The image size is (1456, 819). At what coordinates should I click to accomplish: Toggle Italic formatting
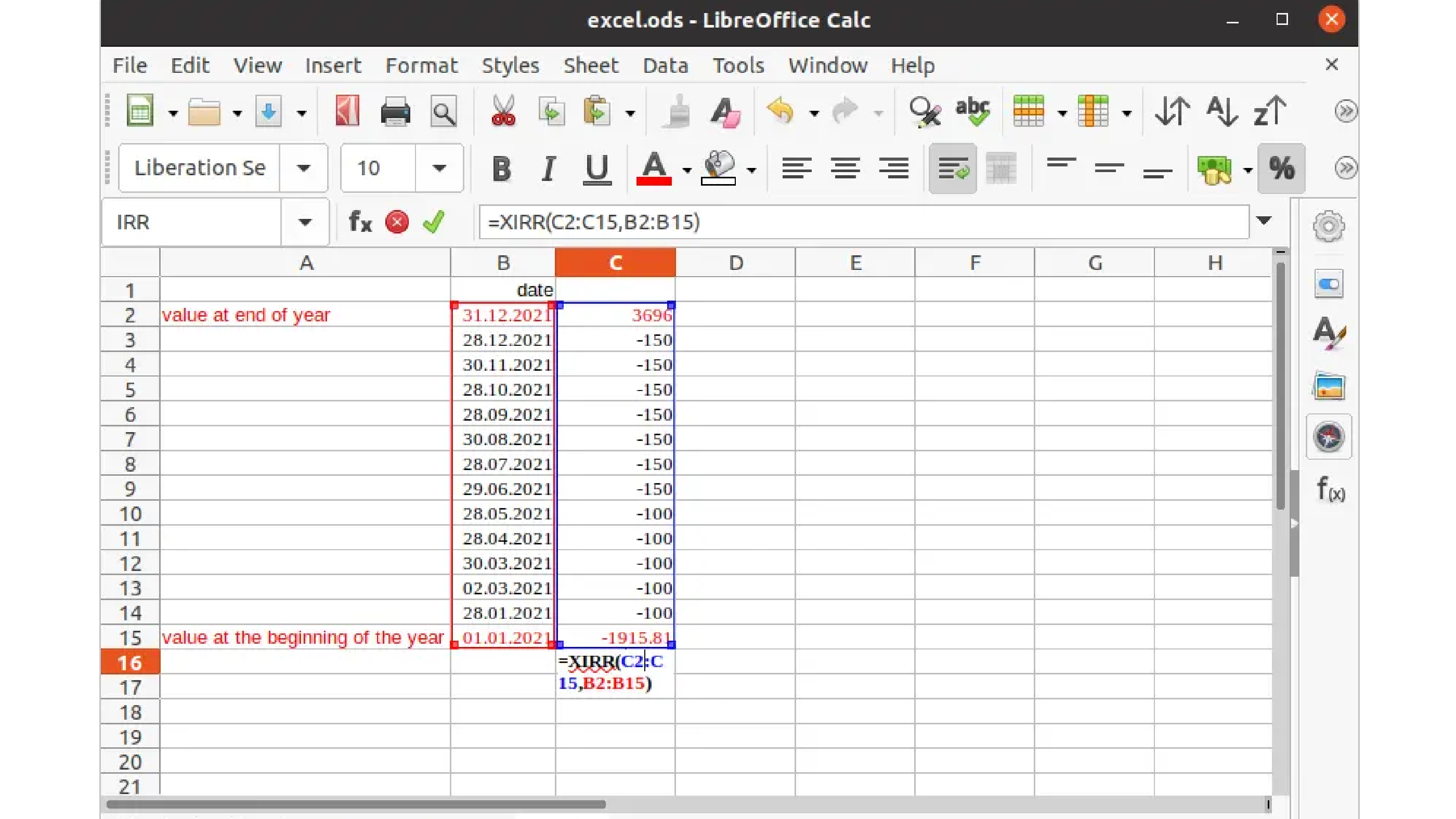coord(548,168)
